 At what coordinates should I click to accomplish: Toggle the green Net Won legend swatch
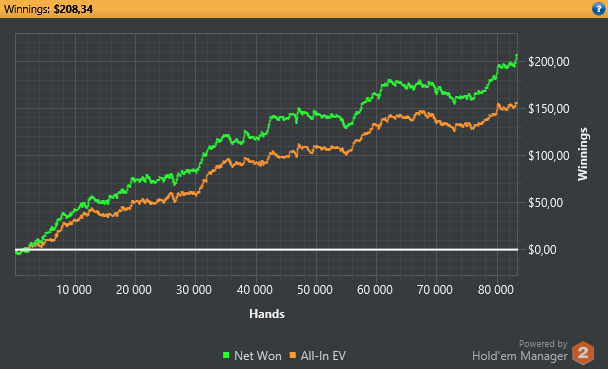(226, 355)
